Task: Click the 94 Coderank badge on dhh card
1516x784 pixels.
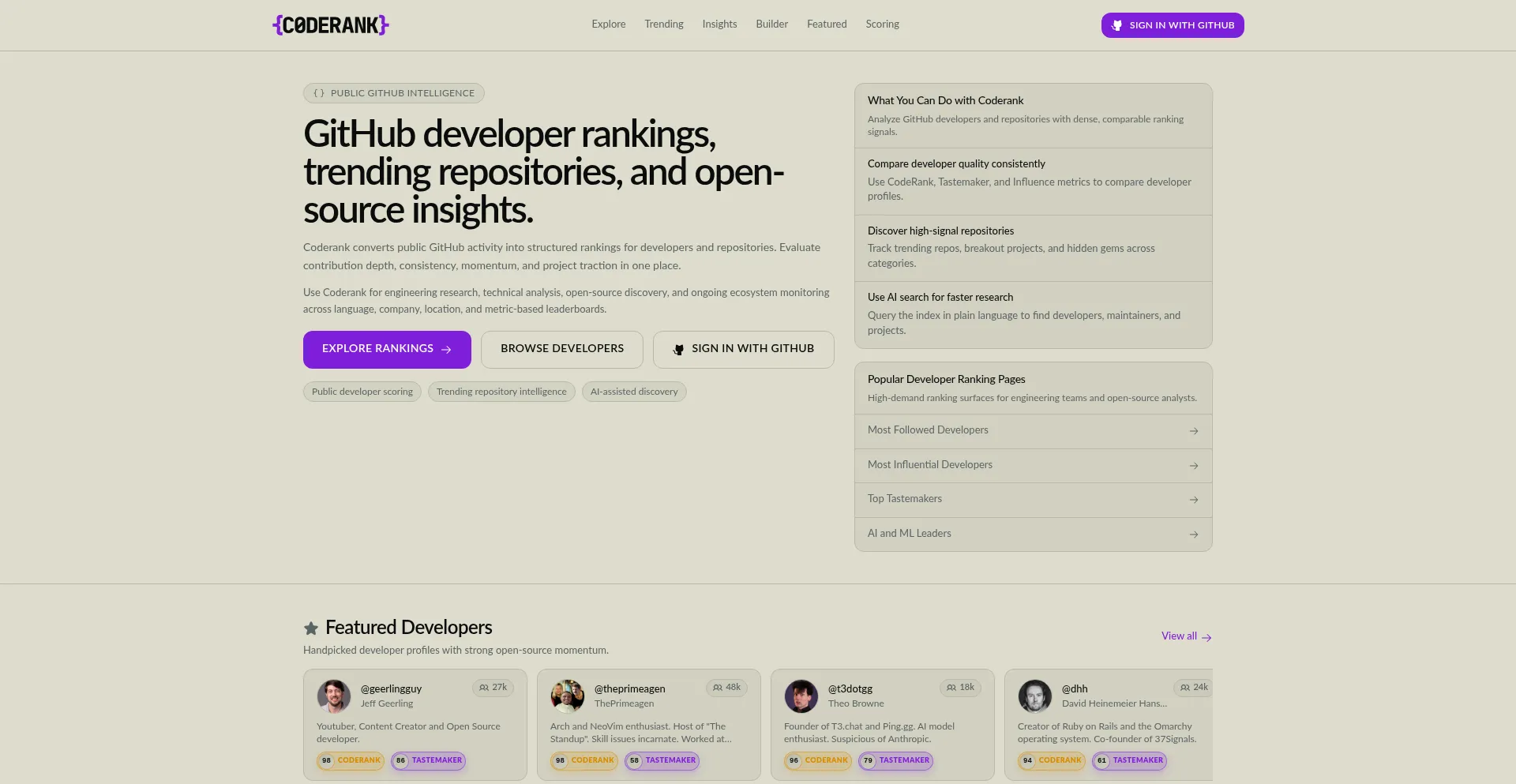Action: [x=1052, y=760]
